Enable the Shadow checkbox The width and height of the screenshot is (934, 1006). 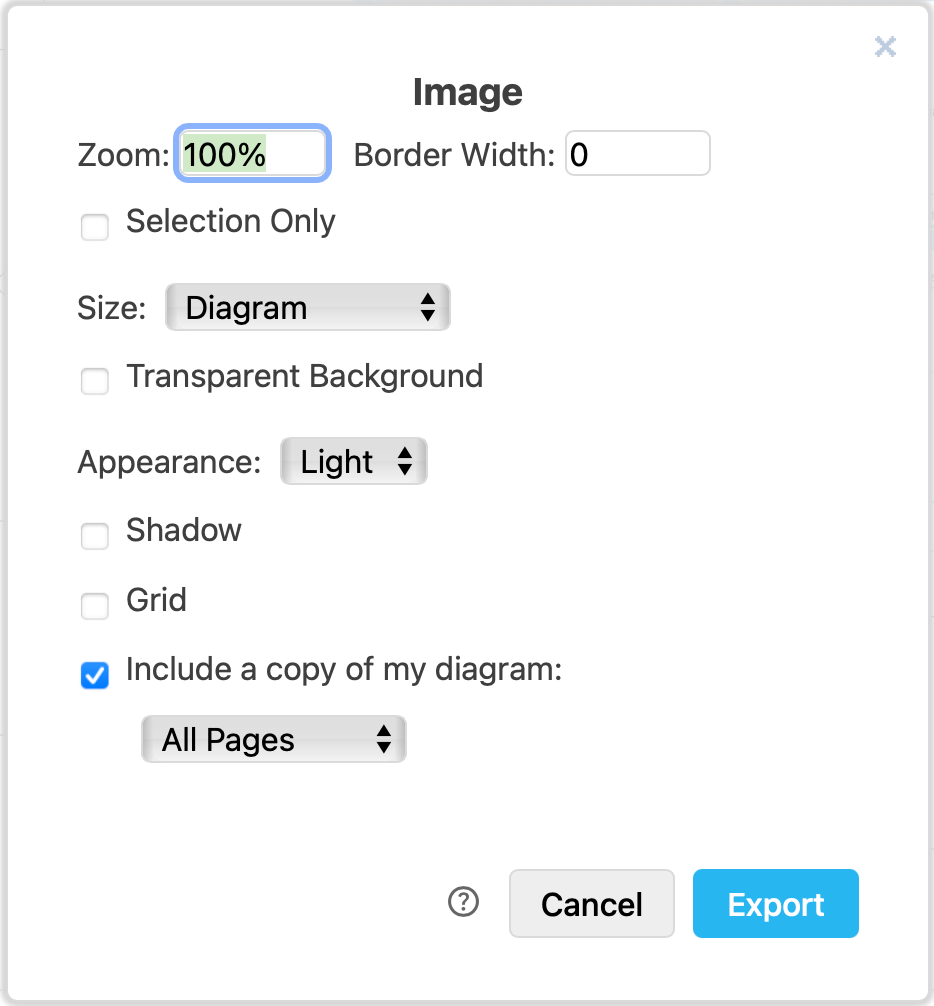tap(94, 536)
